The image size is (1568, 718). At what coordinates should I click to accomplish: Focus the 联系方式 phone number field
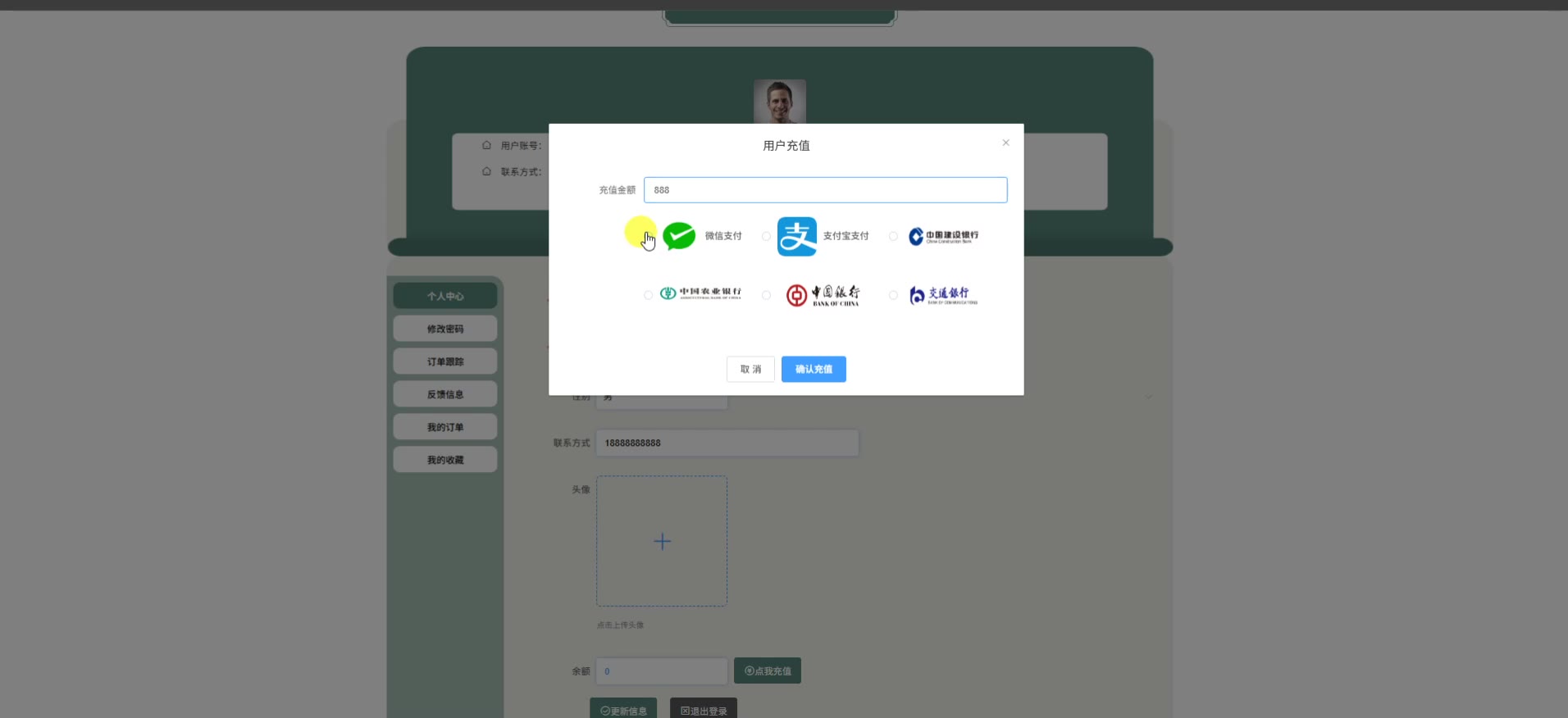pos(727,443)
